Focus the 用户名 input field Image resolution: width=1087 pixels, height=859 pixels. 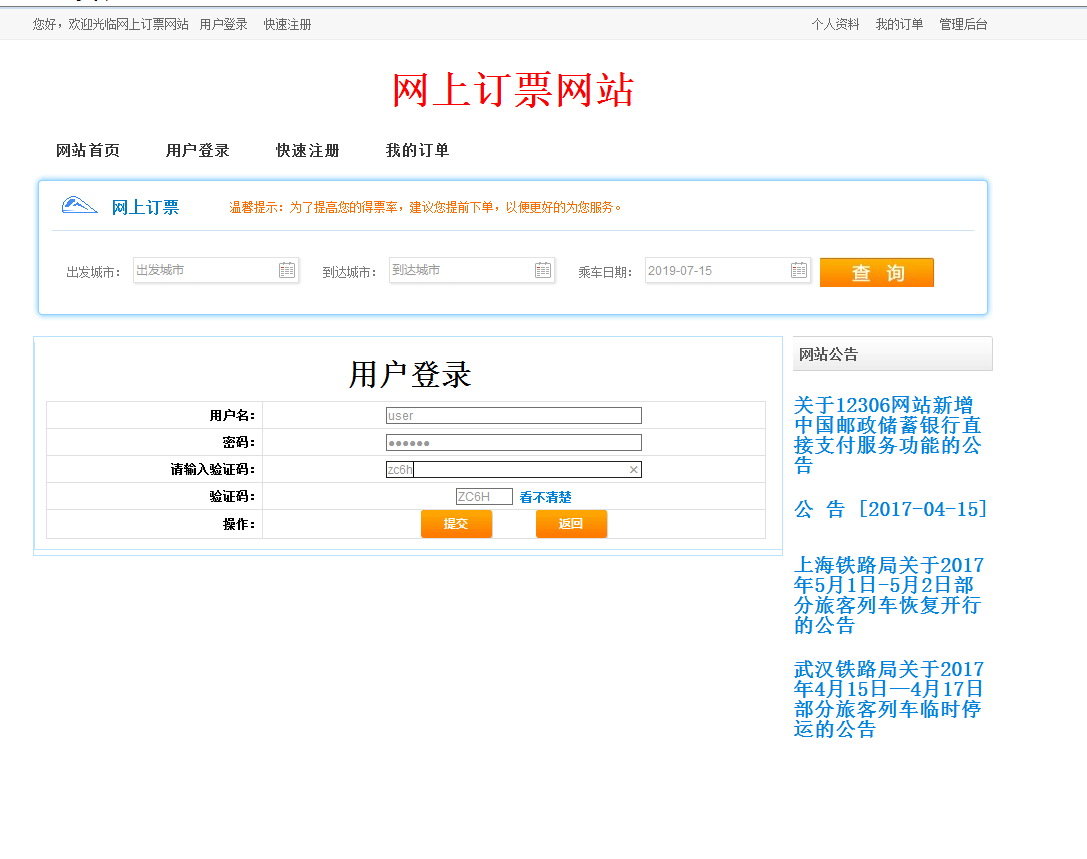514,416
